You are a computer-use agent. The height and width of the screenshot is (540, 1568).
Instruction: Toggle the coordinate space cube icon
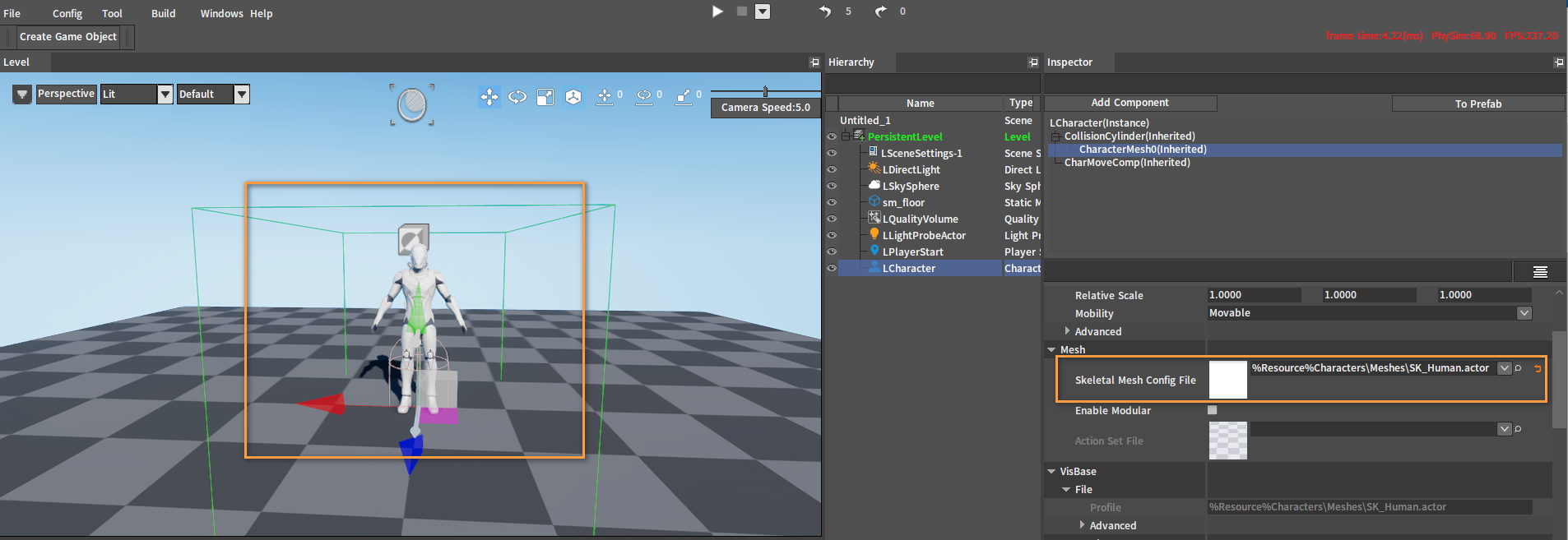pos(573,97)
